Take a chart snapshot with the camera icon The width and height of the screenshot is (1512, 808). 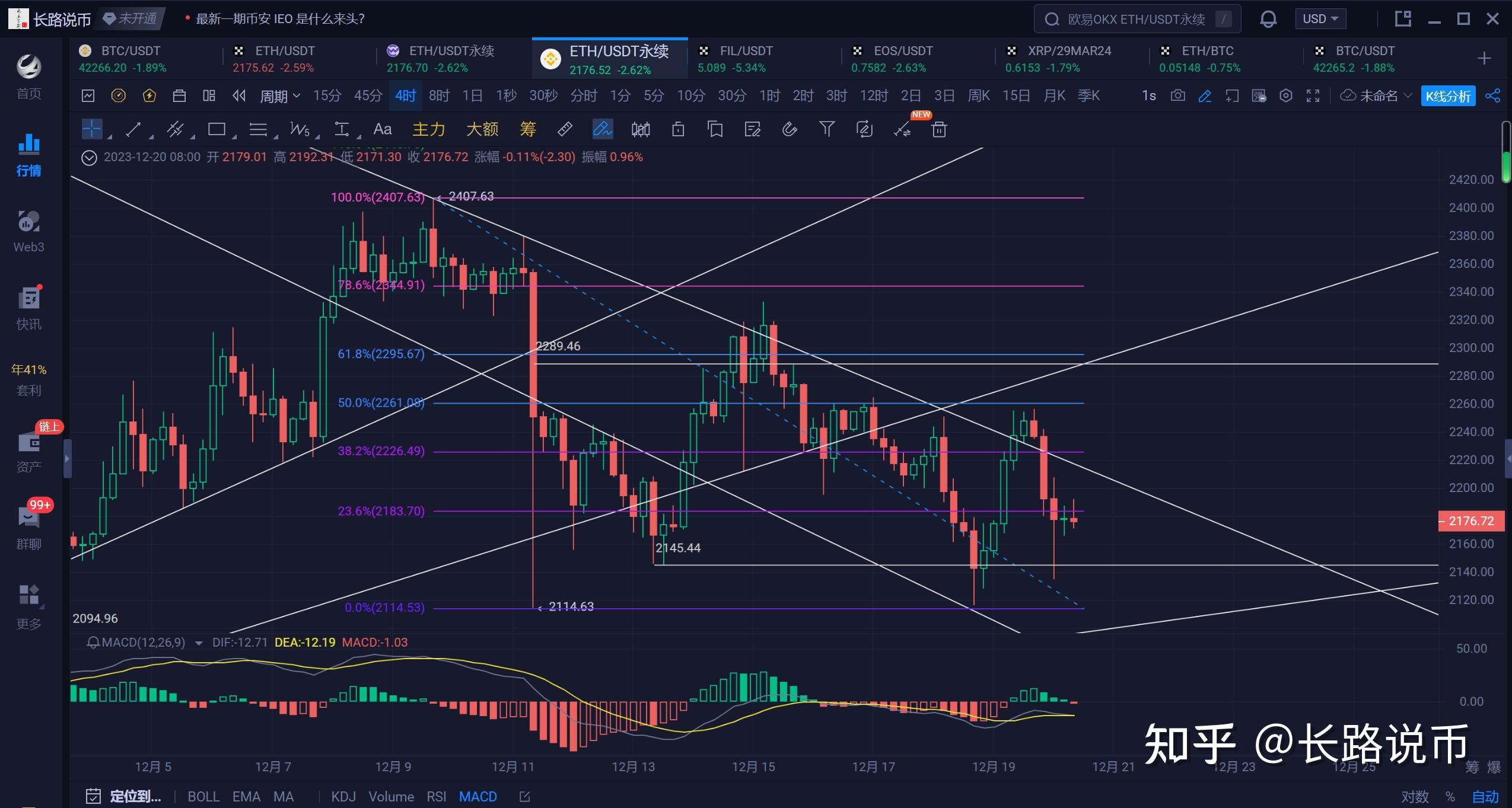[x=1178, y=95]
